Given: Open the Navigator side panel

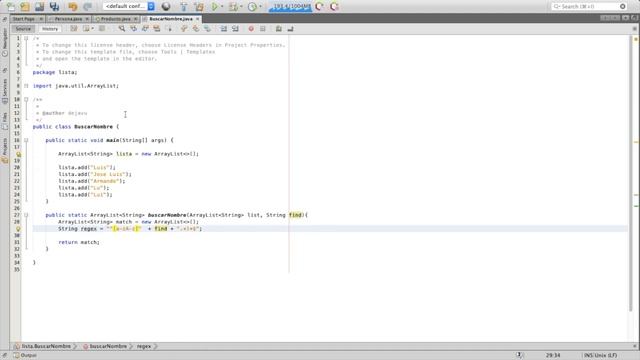Looking at the screenshot, I should point(4,43).
